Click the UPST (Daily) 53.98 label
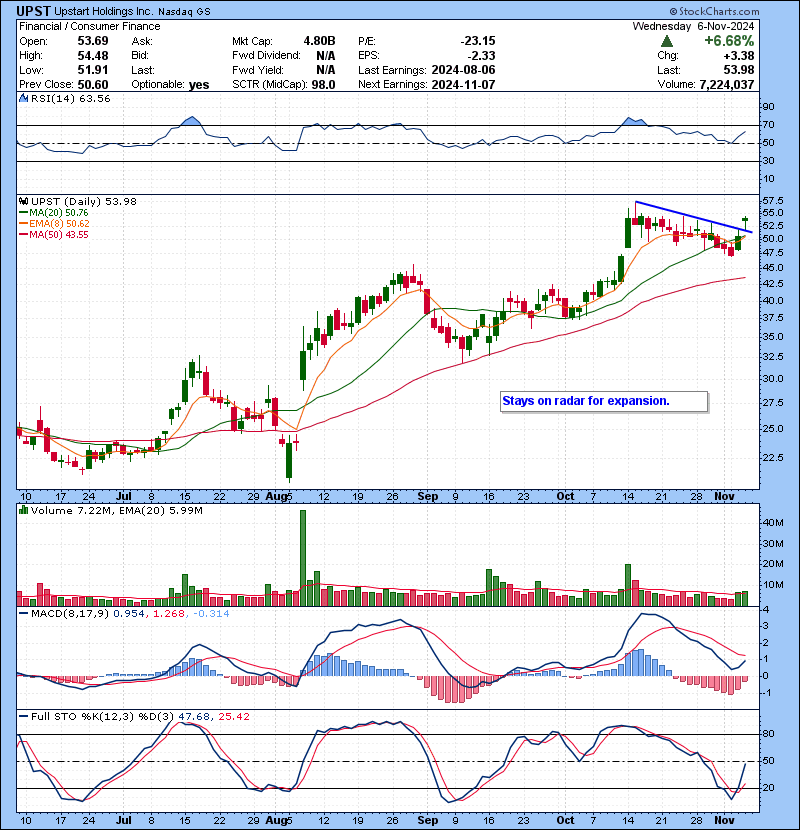 (84, 201)
